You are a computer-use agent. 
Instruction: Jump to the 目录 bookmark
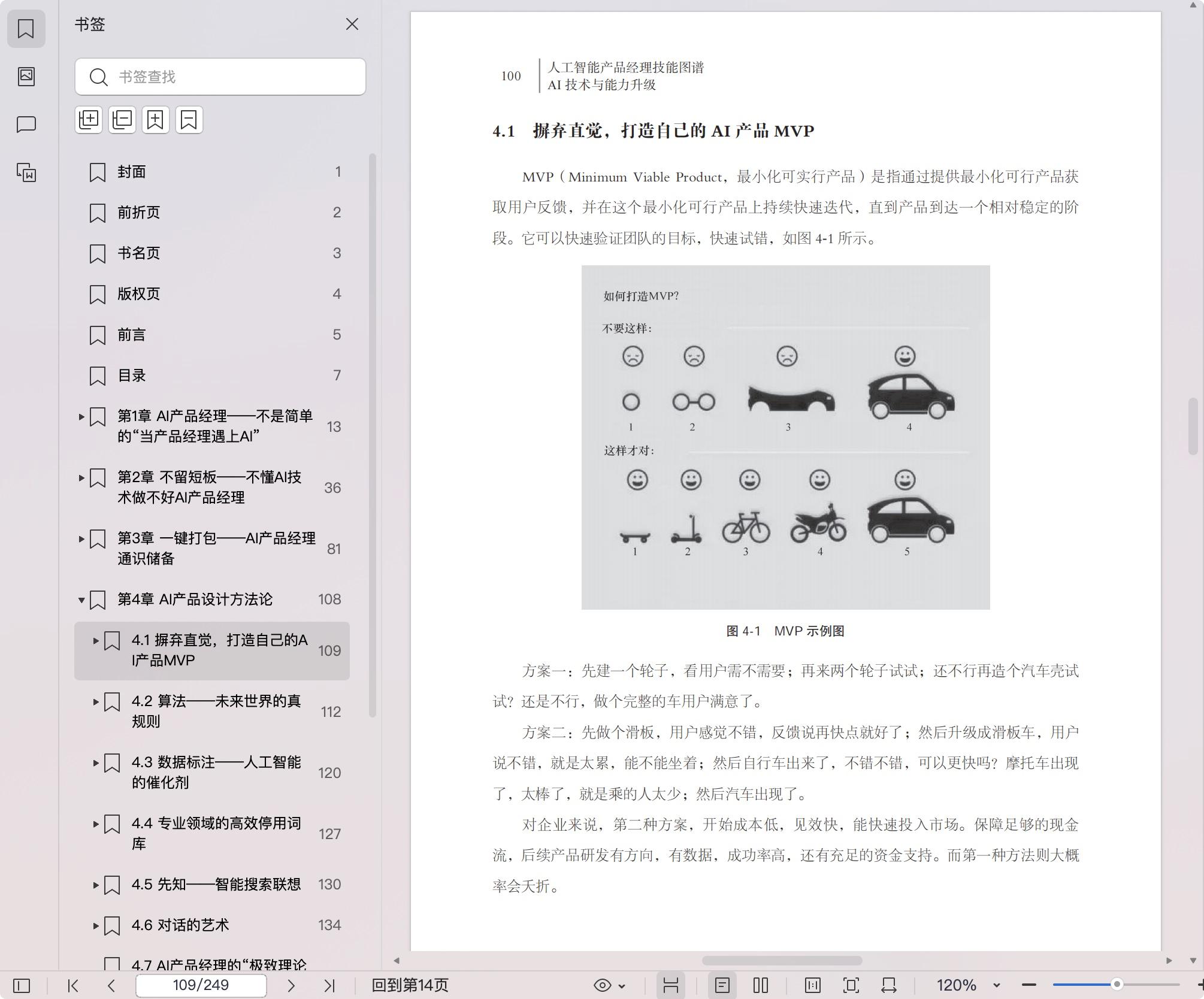point(212,376)
